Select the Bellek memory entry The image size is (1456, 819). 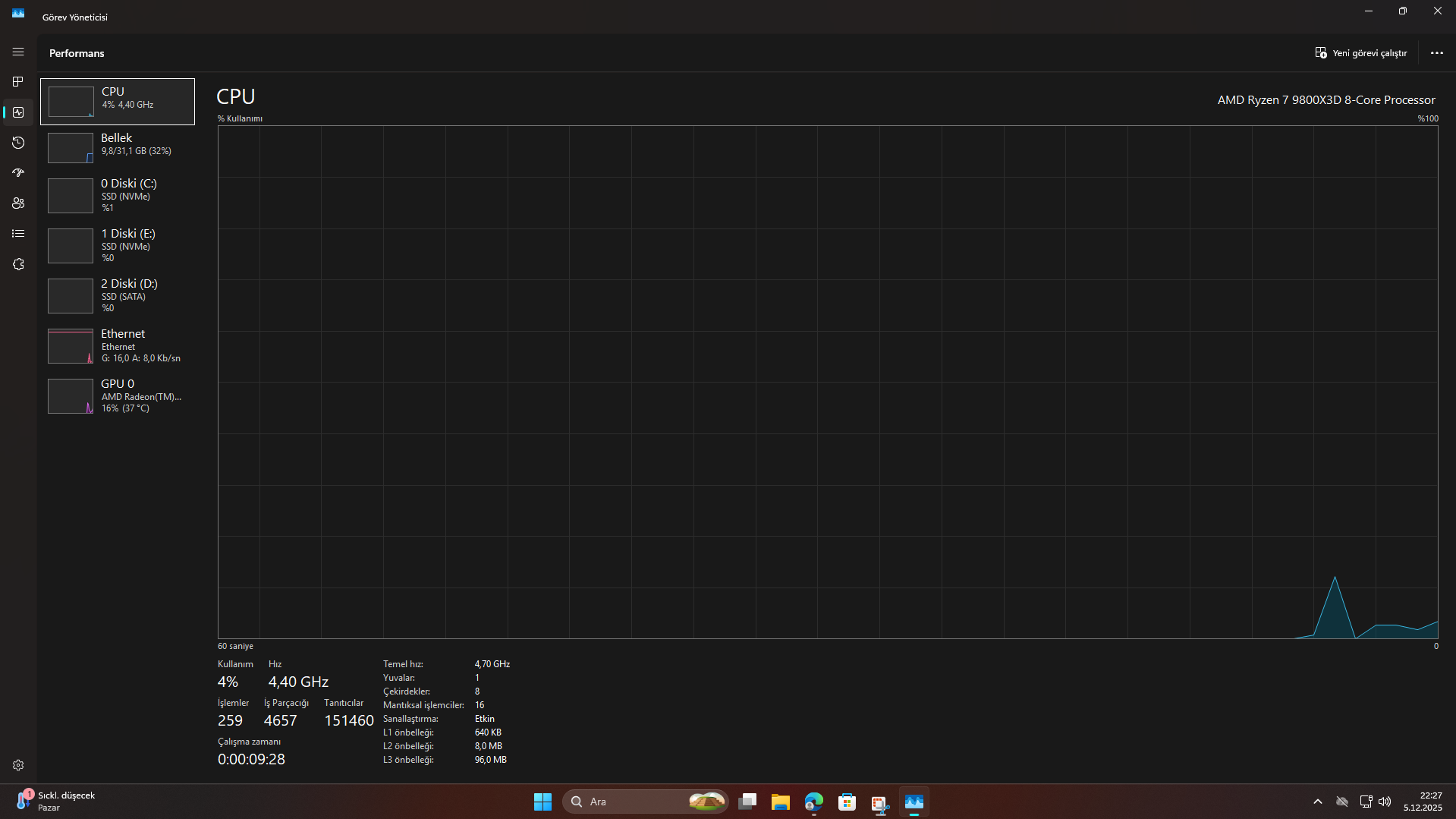pyautogui.click(x=118, y=147)
